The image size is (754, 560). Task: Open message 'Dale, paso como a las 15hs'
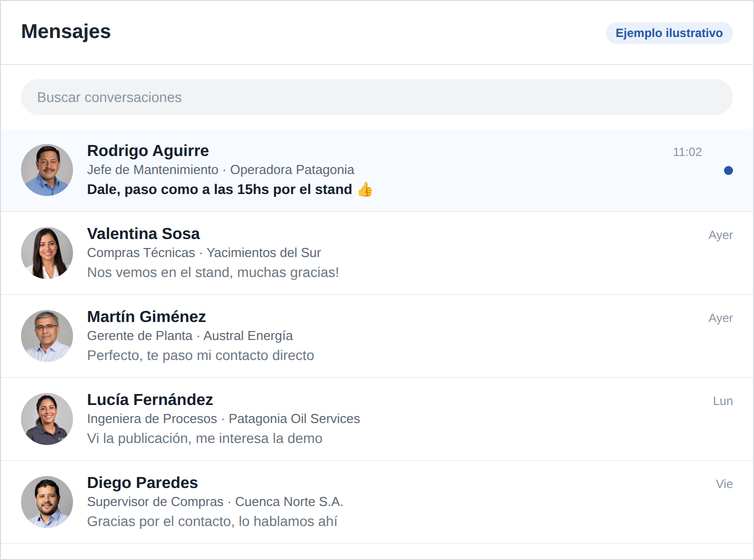[x=230, y=189]
